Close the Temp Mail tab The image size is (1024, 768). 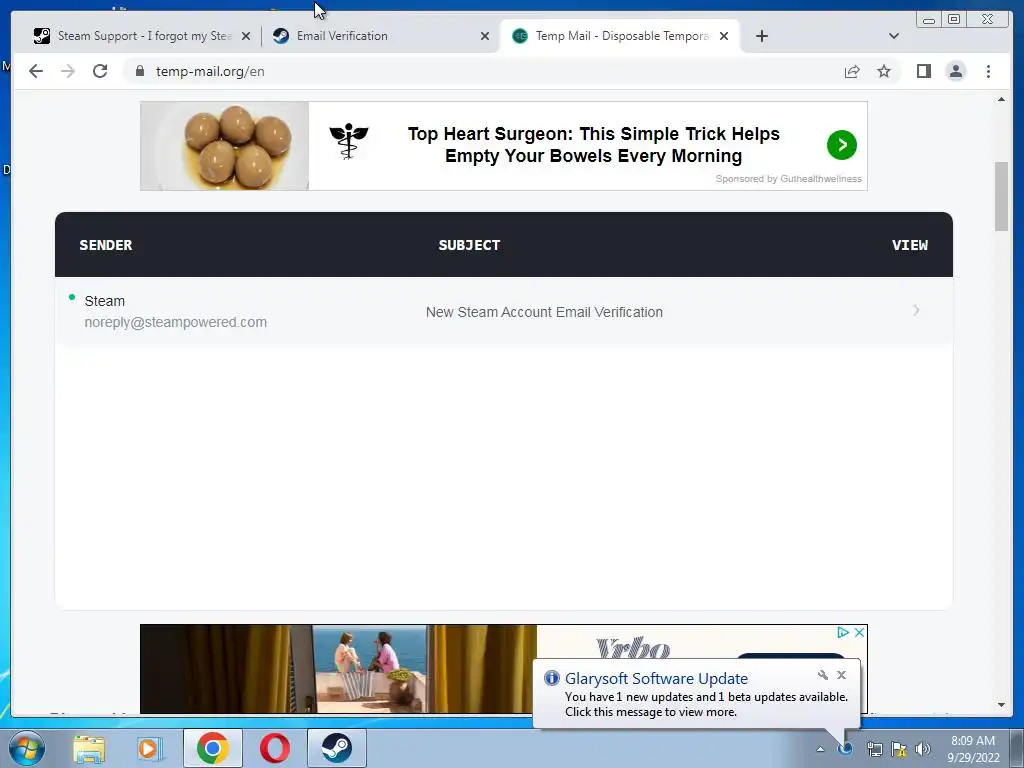click(x=724, y=37)
